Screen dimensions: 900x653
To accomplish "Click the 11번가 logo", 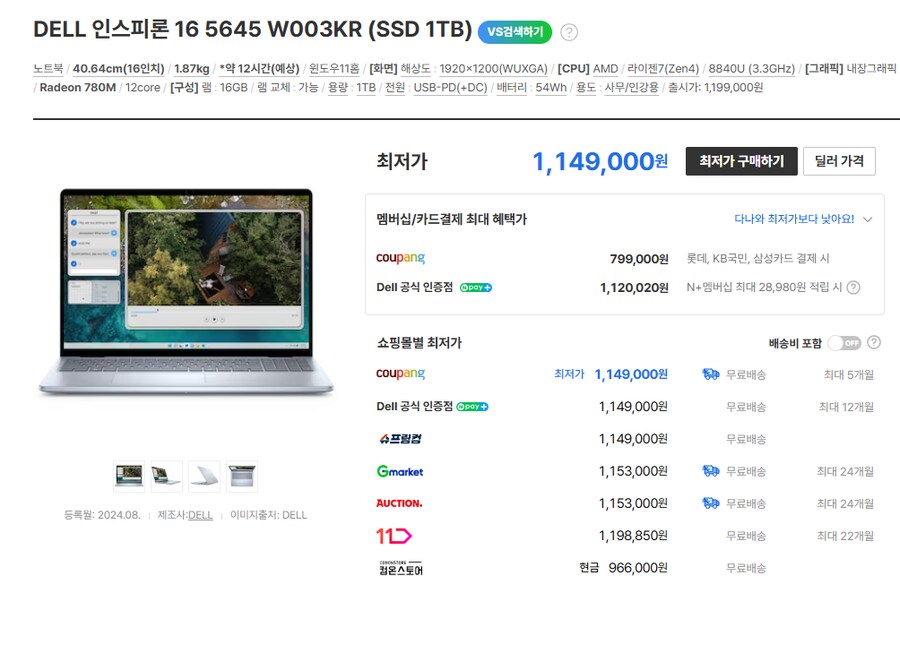I will tap(394, 536).
